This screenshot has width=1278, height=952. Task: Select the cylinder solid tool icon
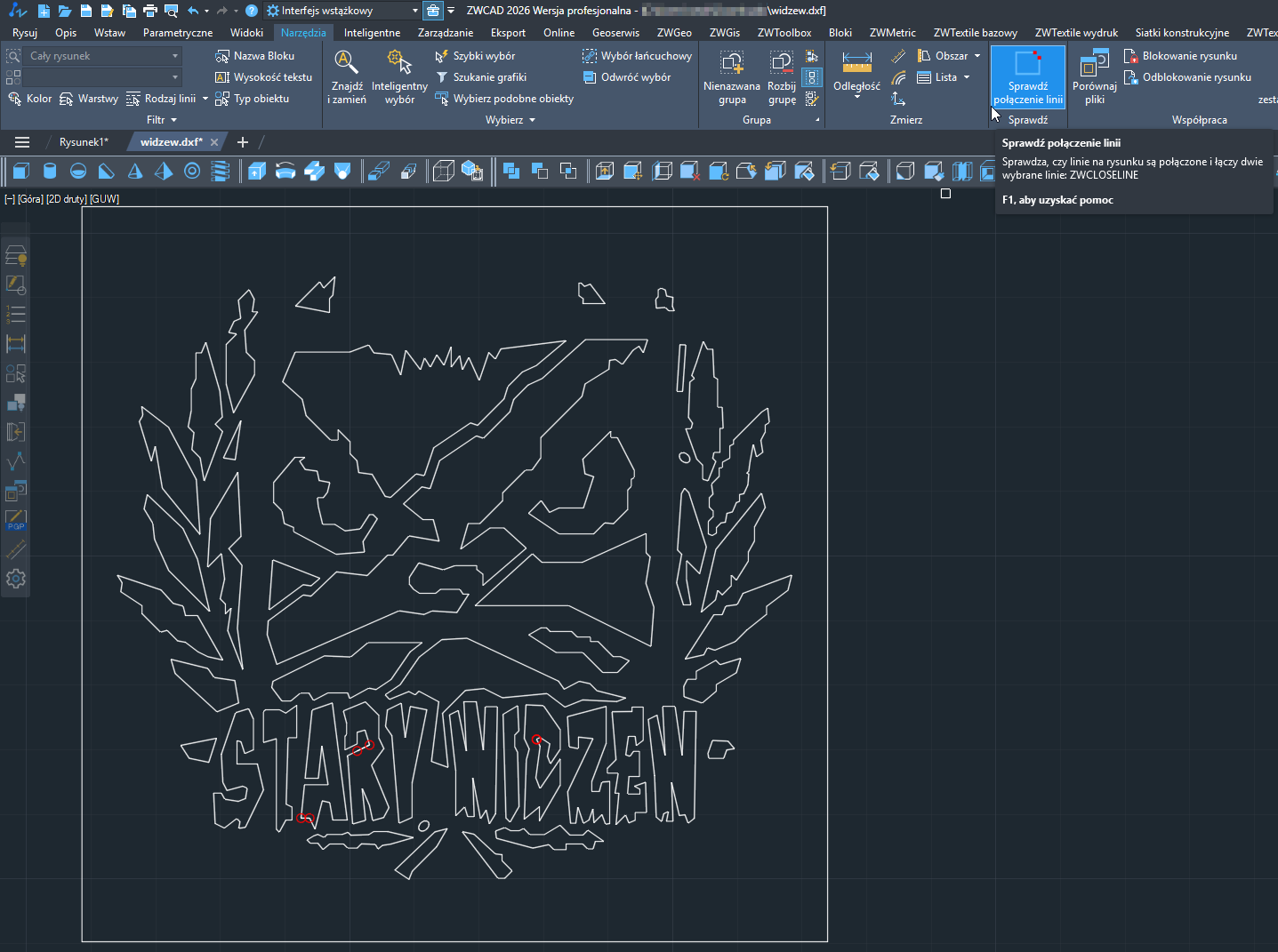coord(50,172)
